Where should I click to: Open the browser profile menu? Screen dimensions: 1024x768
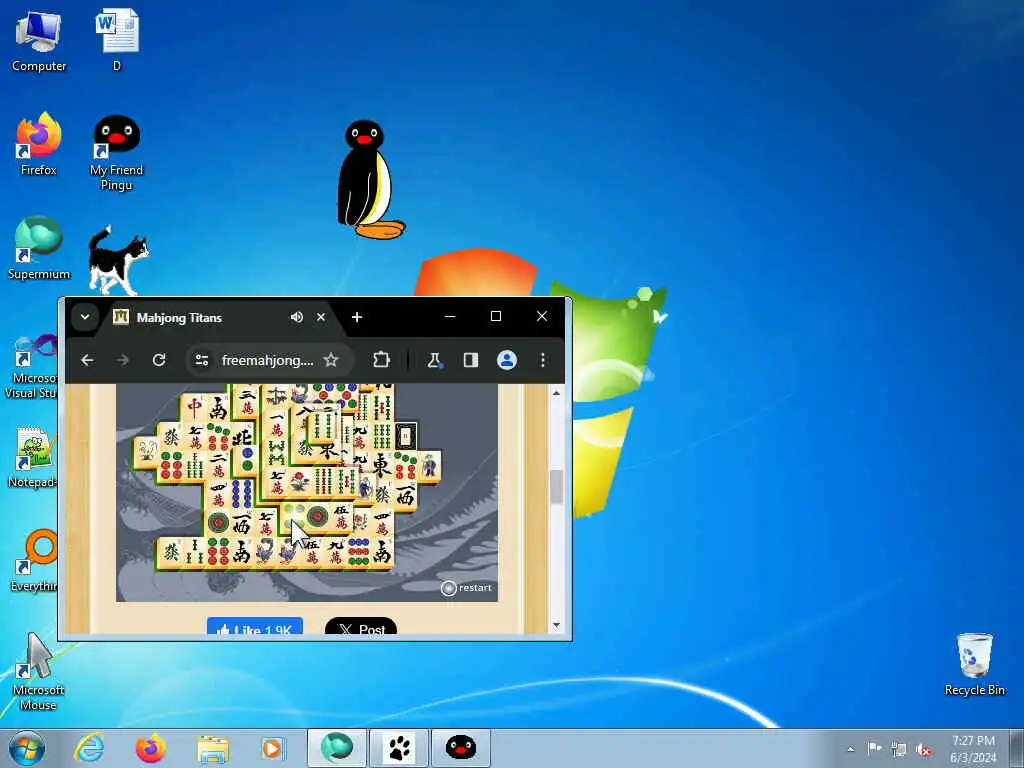coord(507,360)
